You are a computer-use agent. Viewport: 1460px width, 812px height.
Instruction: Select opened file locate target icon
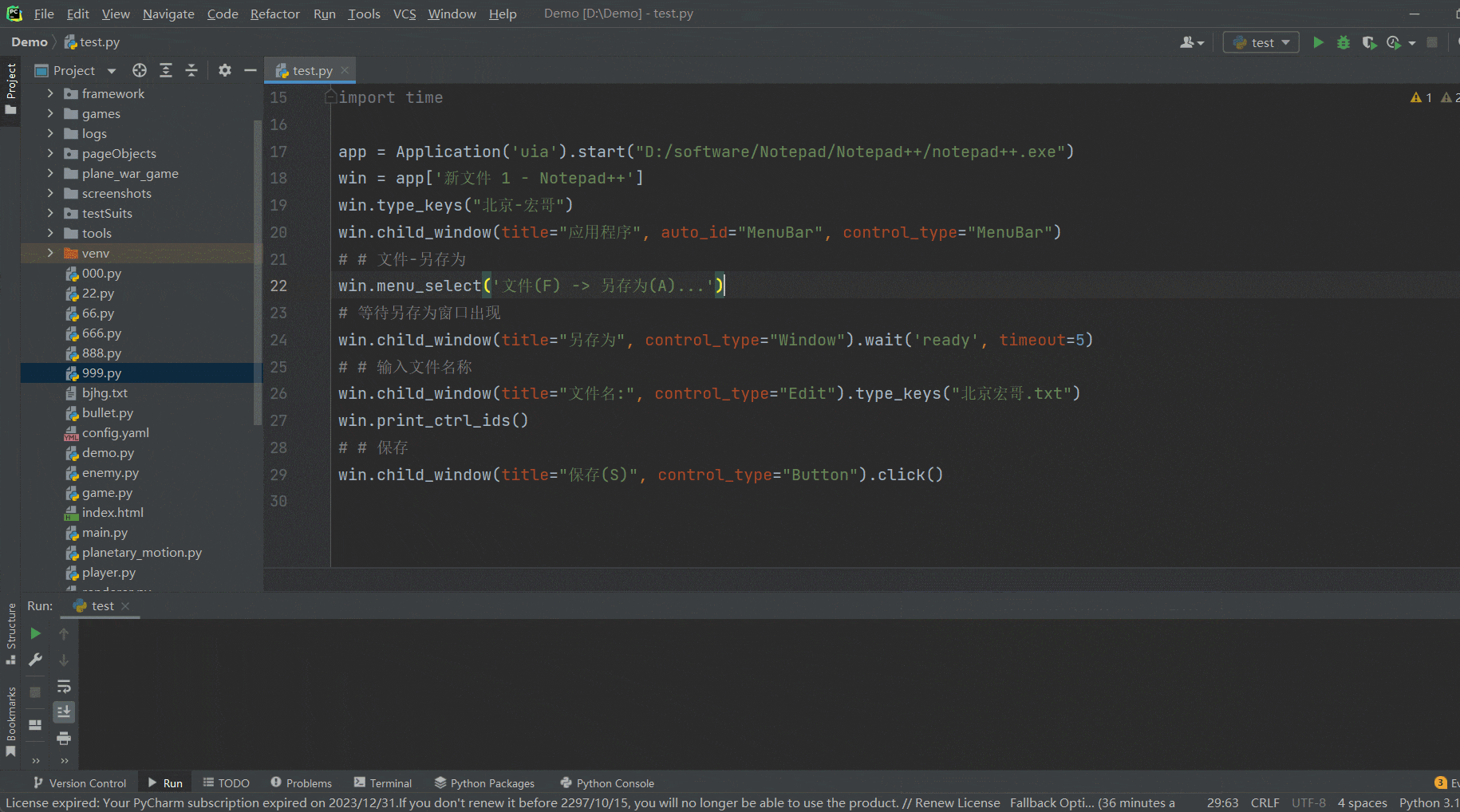(x=140, y=70)
